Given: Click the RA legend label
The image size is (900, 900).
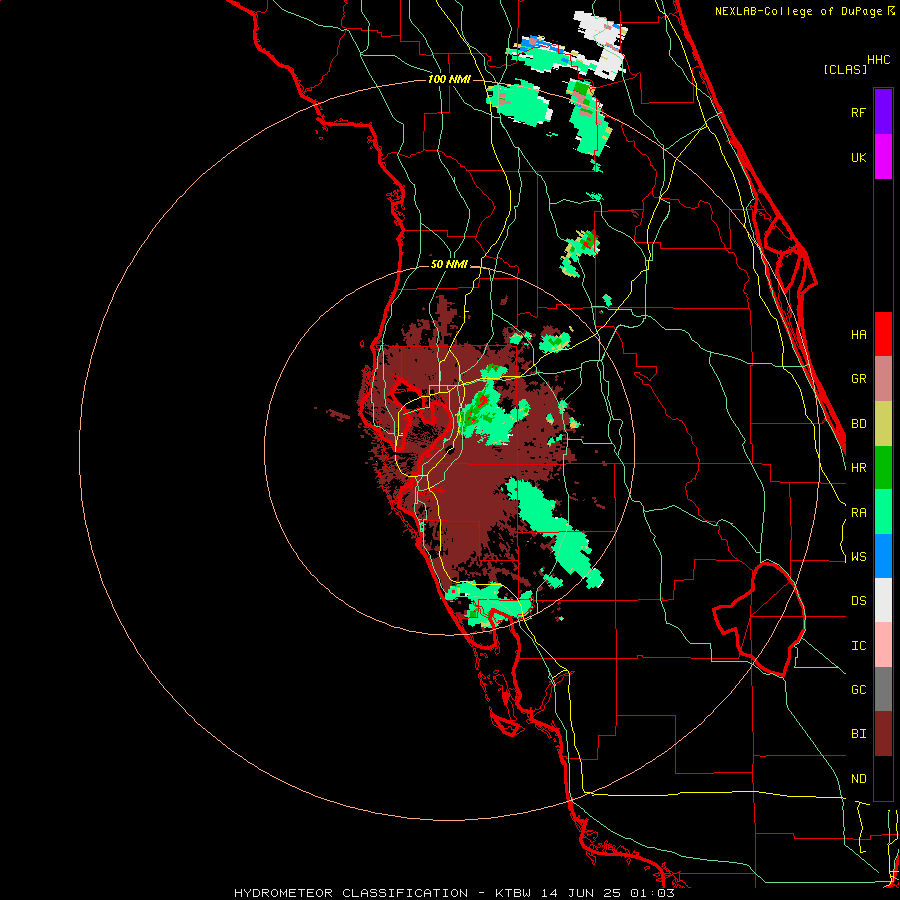Looking at the screenshot, I should coord(858,513).
